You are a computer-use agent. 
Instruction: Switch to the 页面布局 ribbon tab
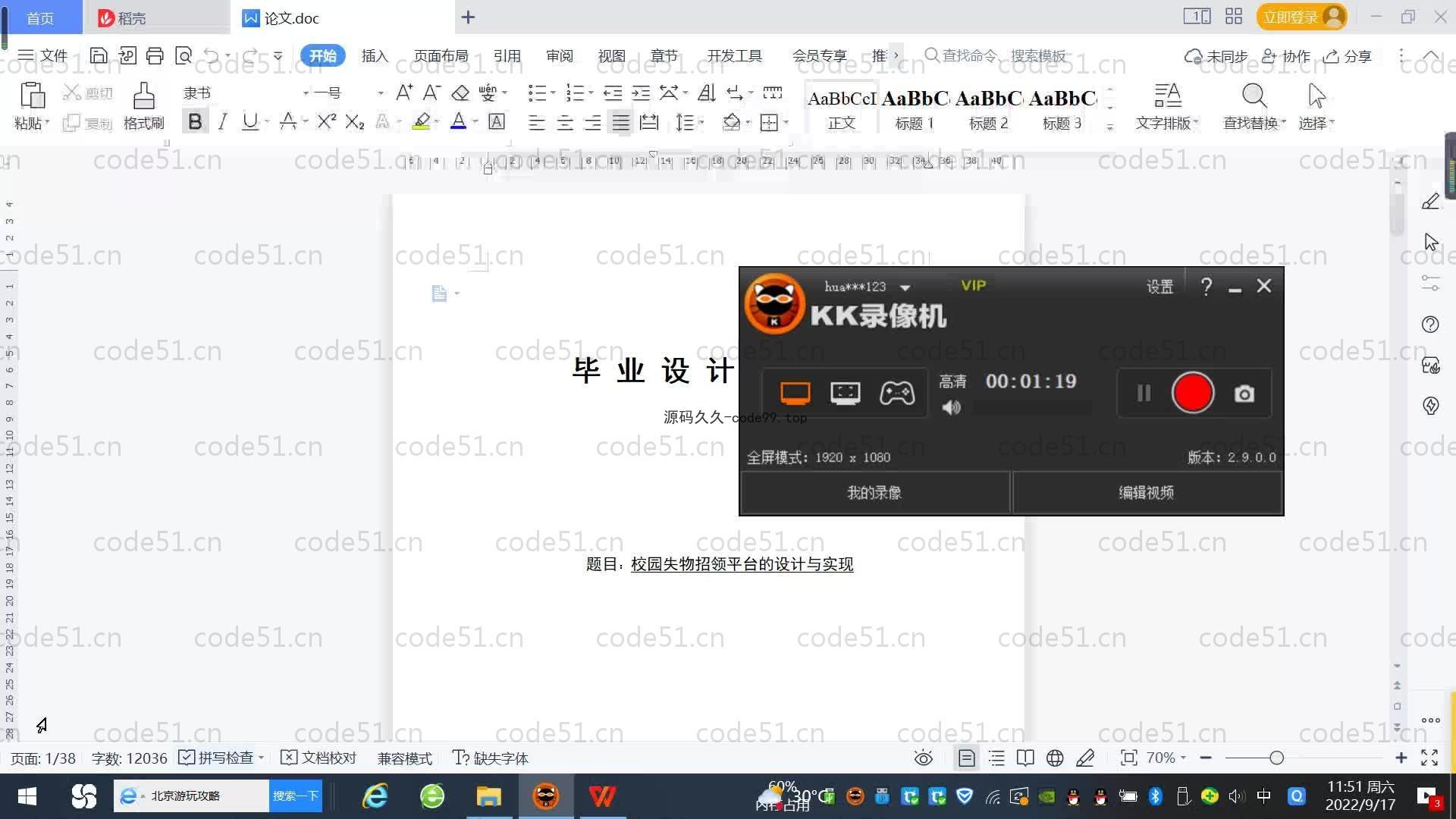[441, 55]
